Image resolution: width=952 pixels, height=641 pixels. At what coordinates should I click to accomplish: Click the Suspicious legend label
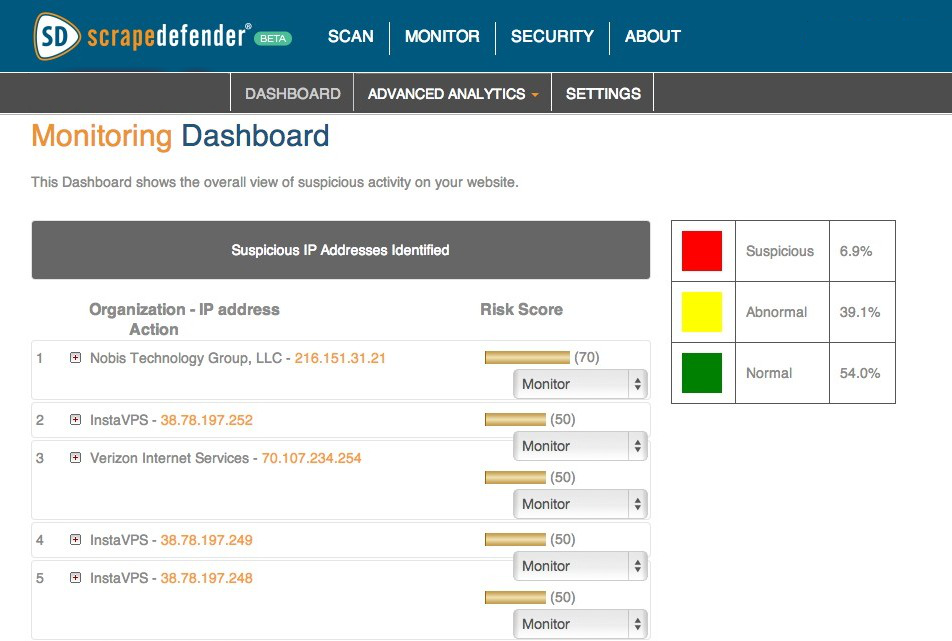tap(780, 251)
